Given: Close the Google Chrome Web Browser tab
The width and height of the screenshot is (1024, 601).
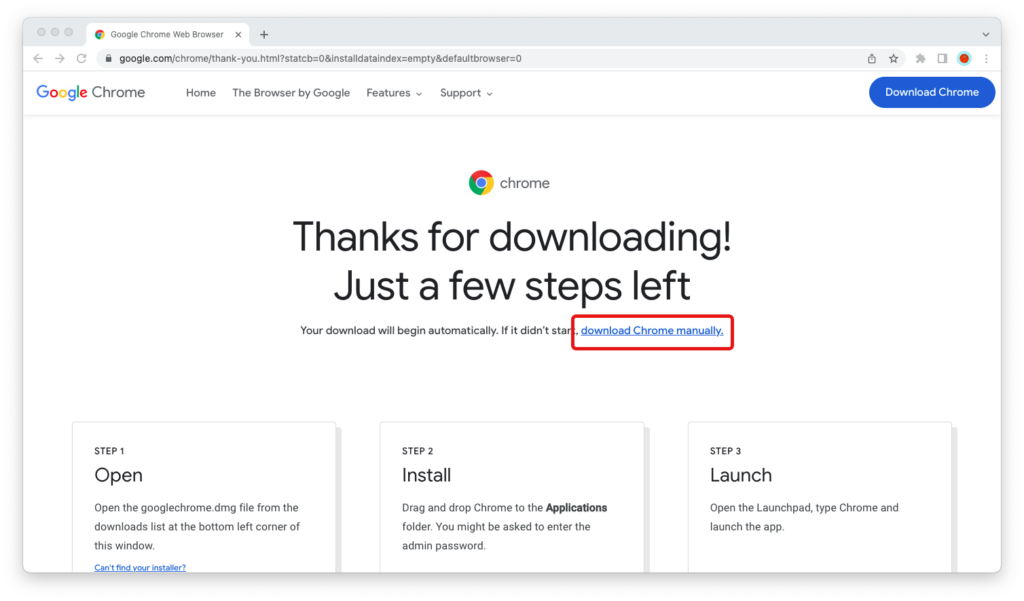Looking at the screenshot, I should point(238,35).
